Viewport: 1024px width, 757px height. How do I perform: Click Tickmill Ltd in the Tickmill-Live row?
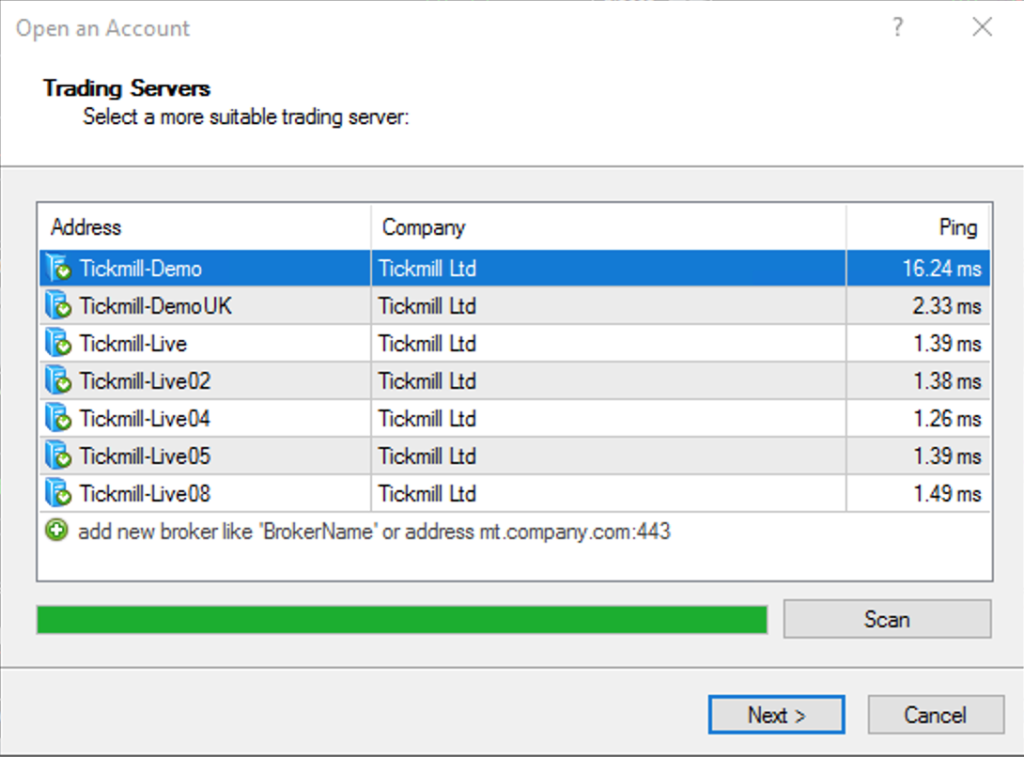click(x=427, y=344)
